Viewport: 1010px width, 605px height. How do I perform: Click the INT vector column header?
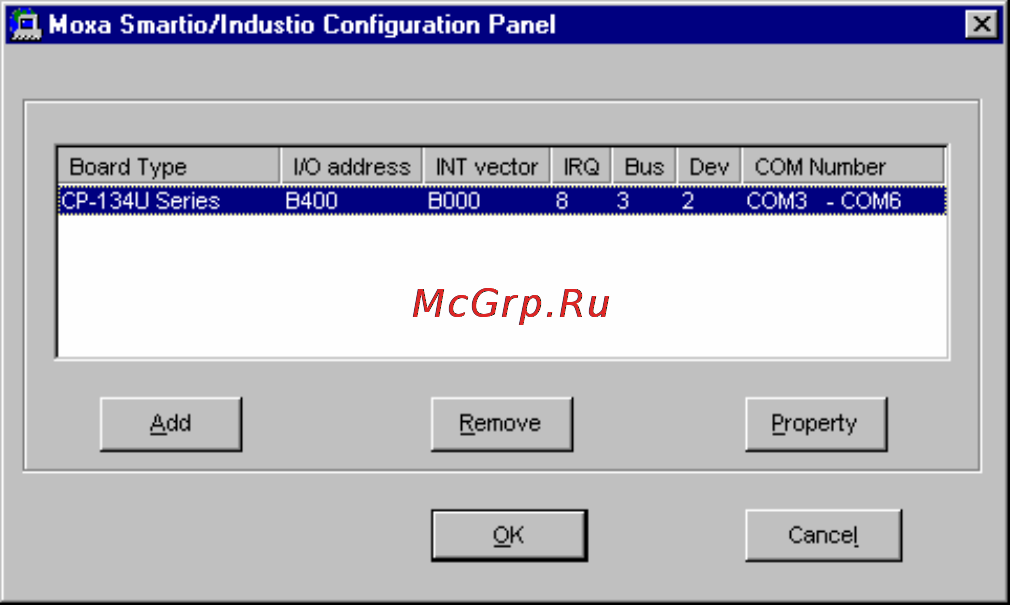(487, 167)
